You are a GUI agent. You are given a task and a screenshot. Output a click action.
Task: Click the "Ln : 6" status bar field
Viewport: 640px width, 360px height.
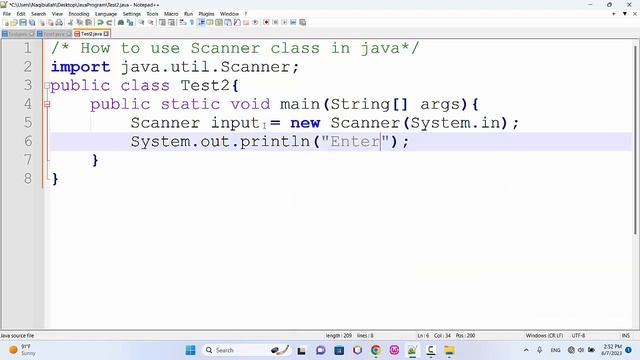(x=423, y=336)
